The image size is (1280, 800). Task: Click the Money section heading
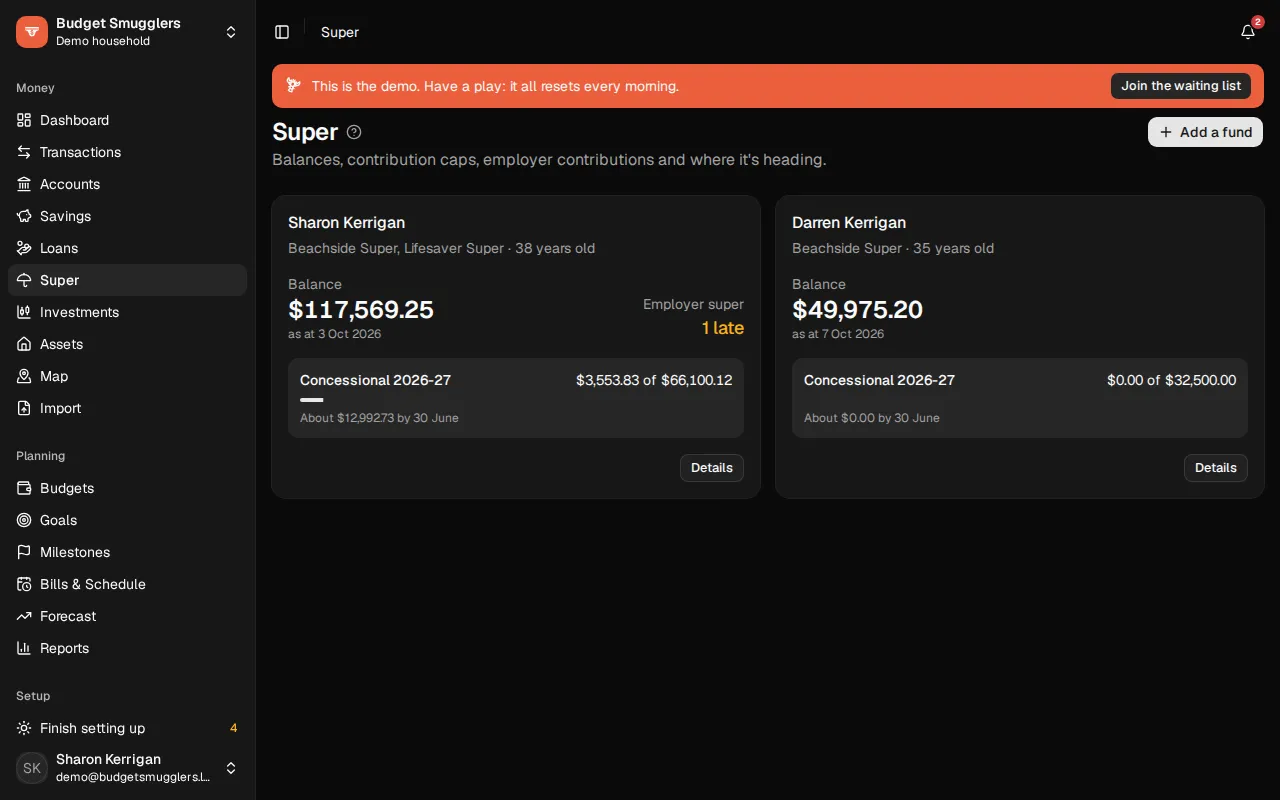click(35, 88)
